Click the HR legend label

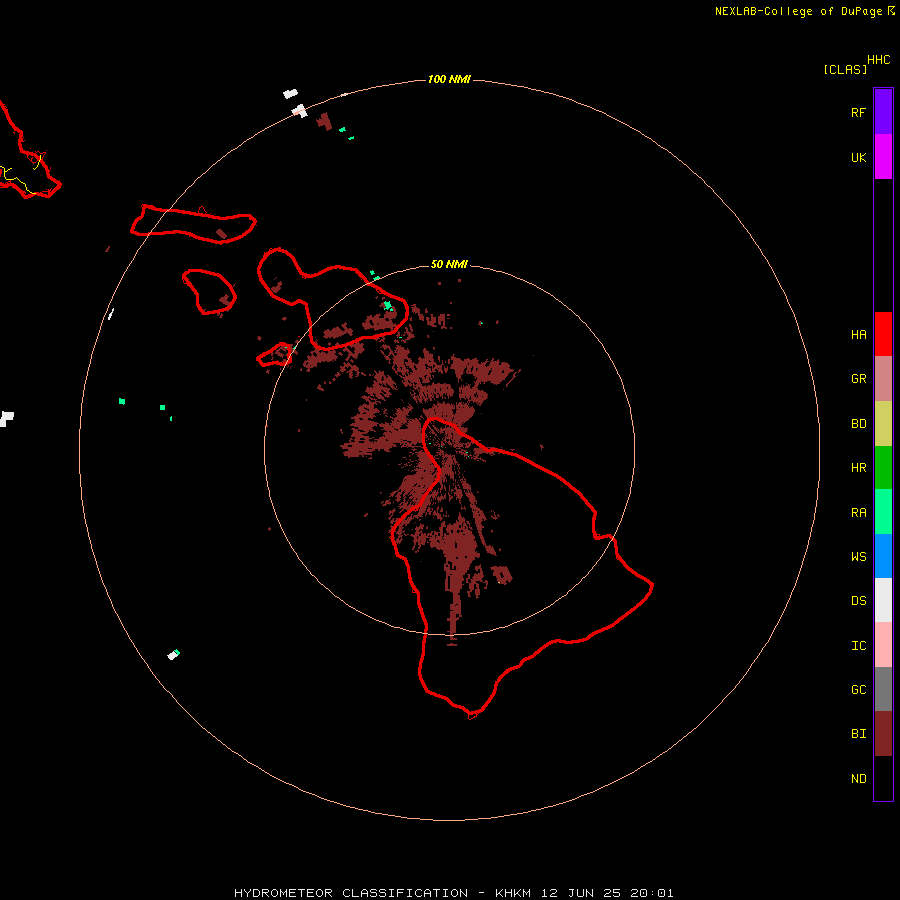858,468
